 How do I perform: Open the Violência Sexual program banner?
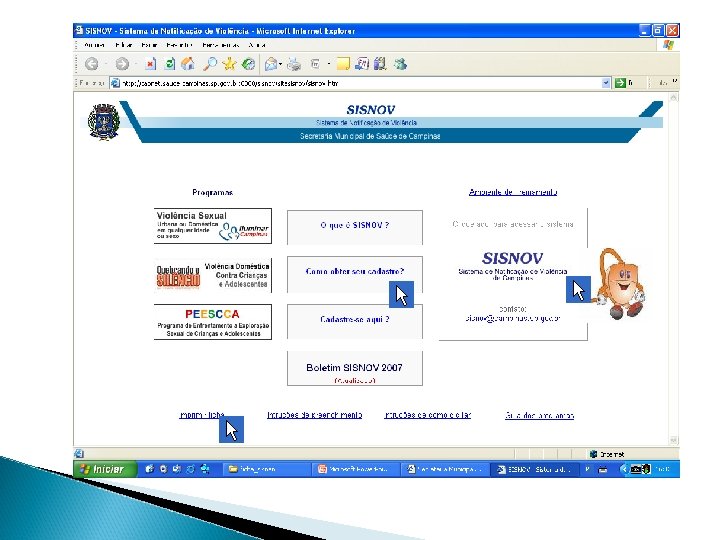point(213,226)
